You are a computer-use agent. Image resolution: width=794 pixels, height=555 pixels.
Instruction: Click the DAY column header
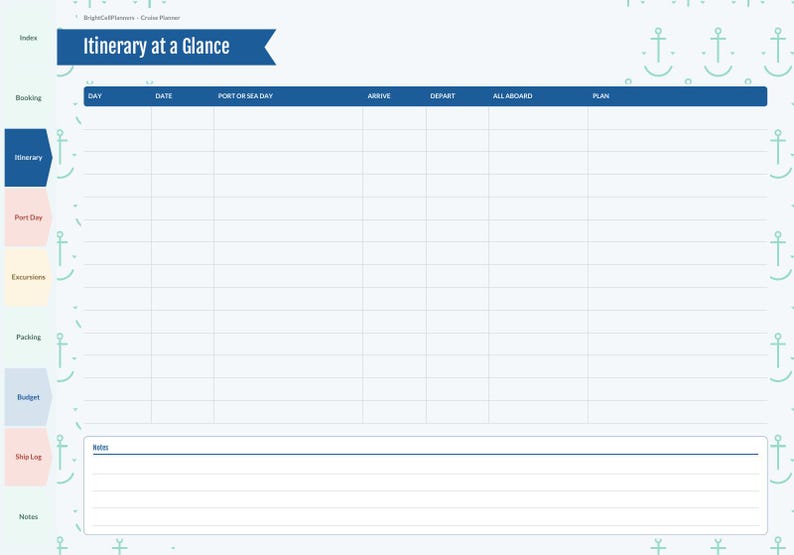click(x=95, y=96)
